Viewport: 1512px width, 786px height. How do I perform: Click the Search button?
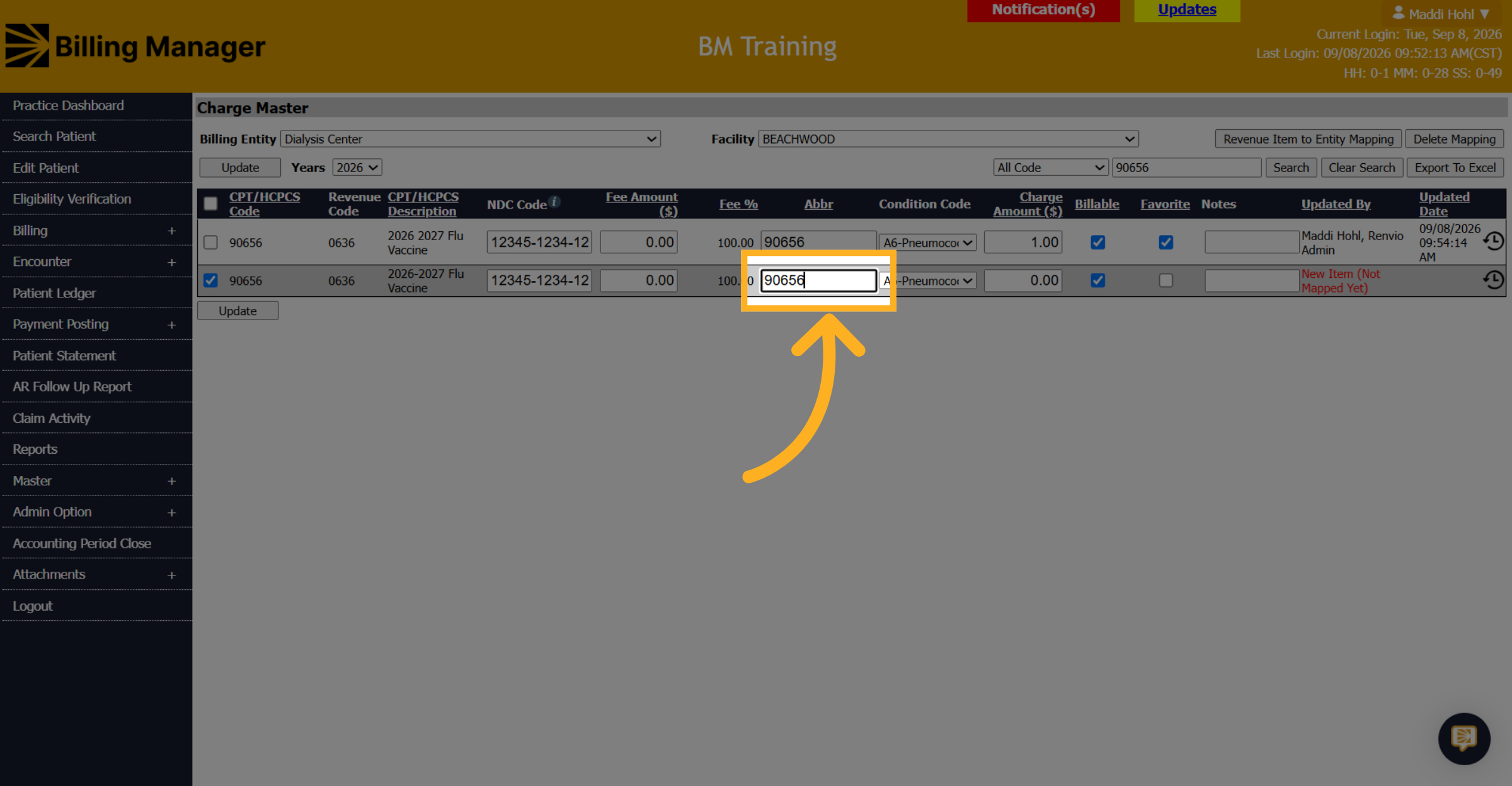click(x=1290, y=168)
